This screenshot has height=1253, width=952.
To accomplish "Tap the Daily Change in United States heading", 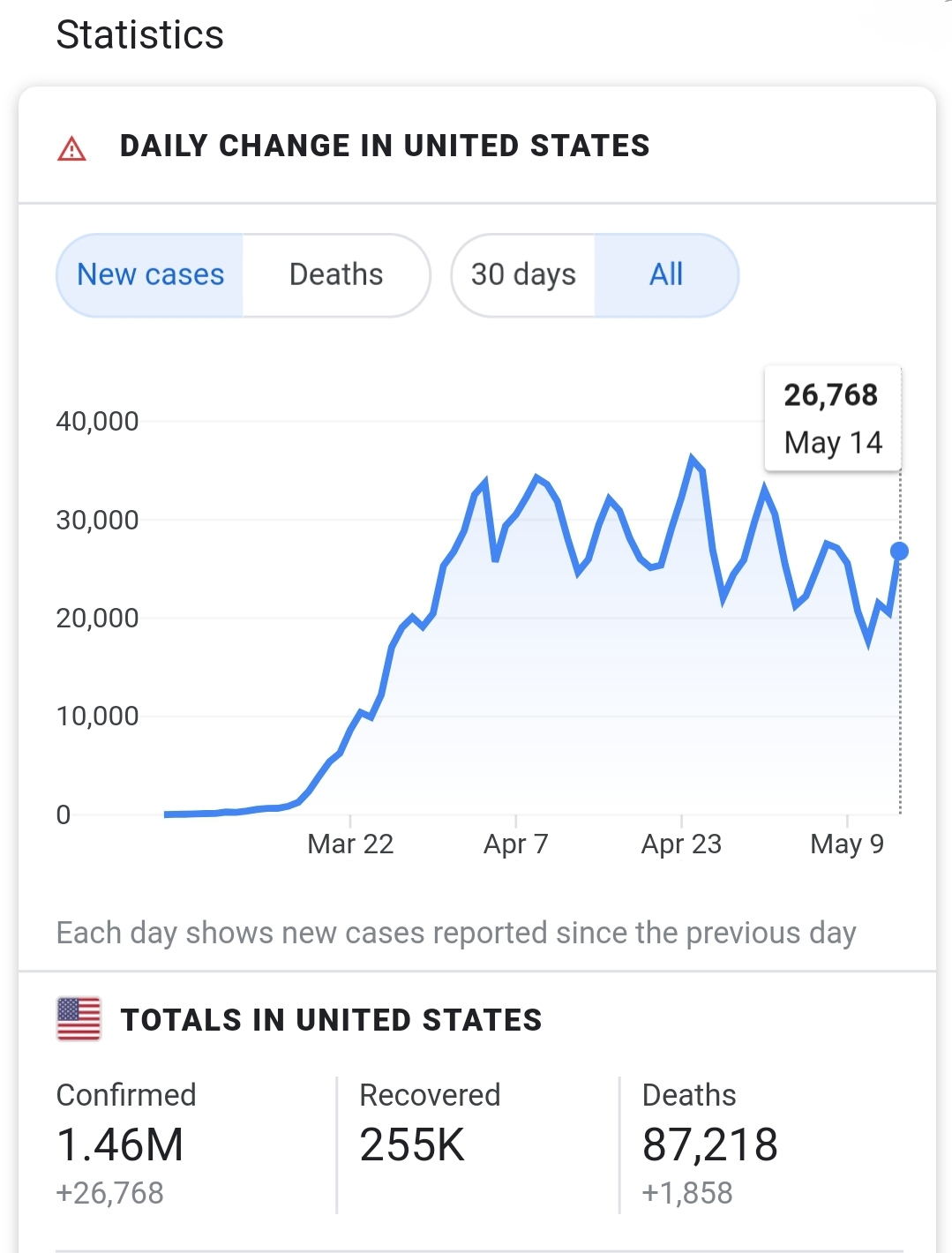I will [385, 146].
